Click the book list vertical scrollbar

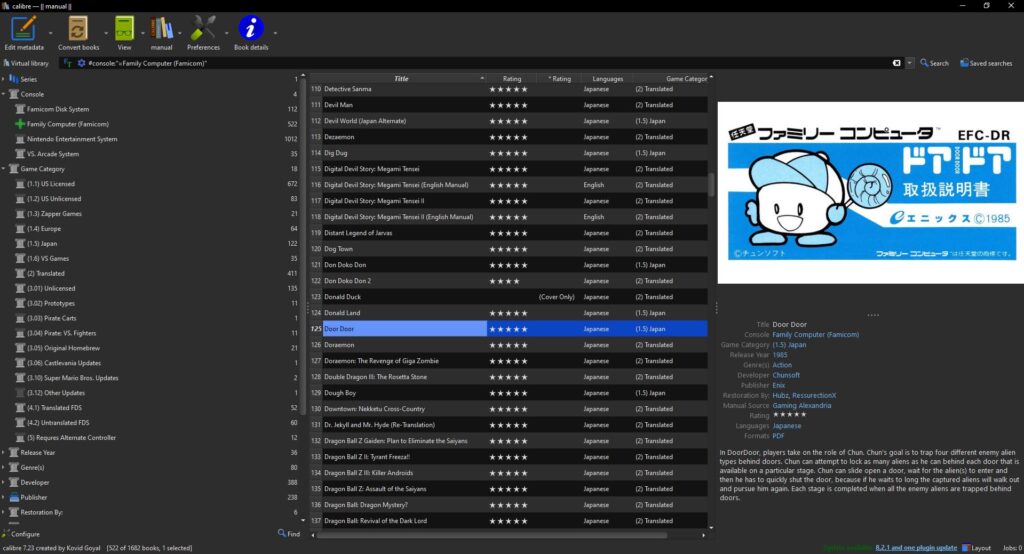(711, 184)
